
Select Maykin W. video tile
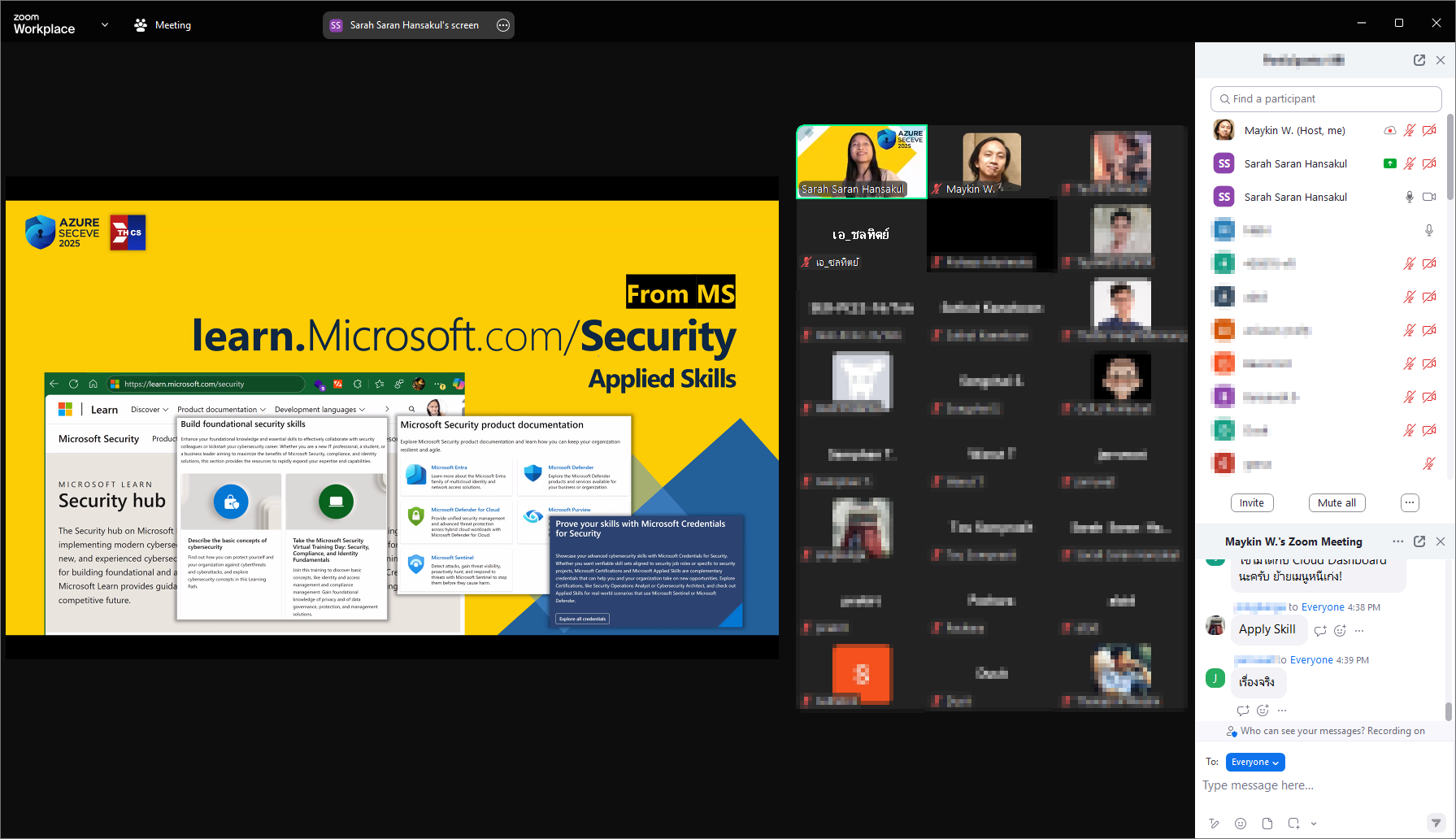pyautogui.click(x=992, y=162)
